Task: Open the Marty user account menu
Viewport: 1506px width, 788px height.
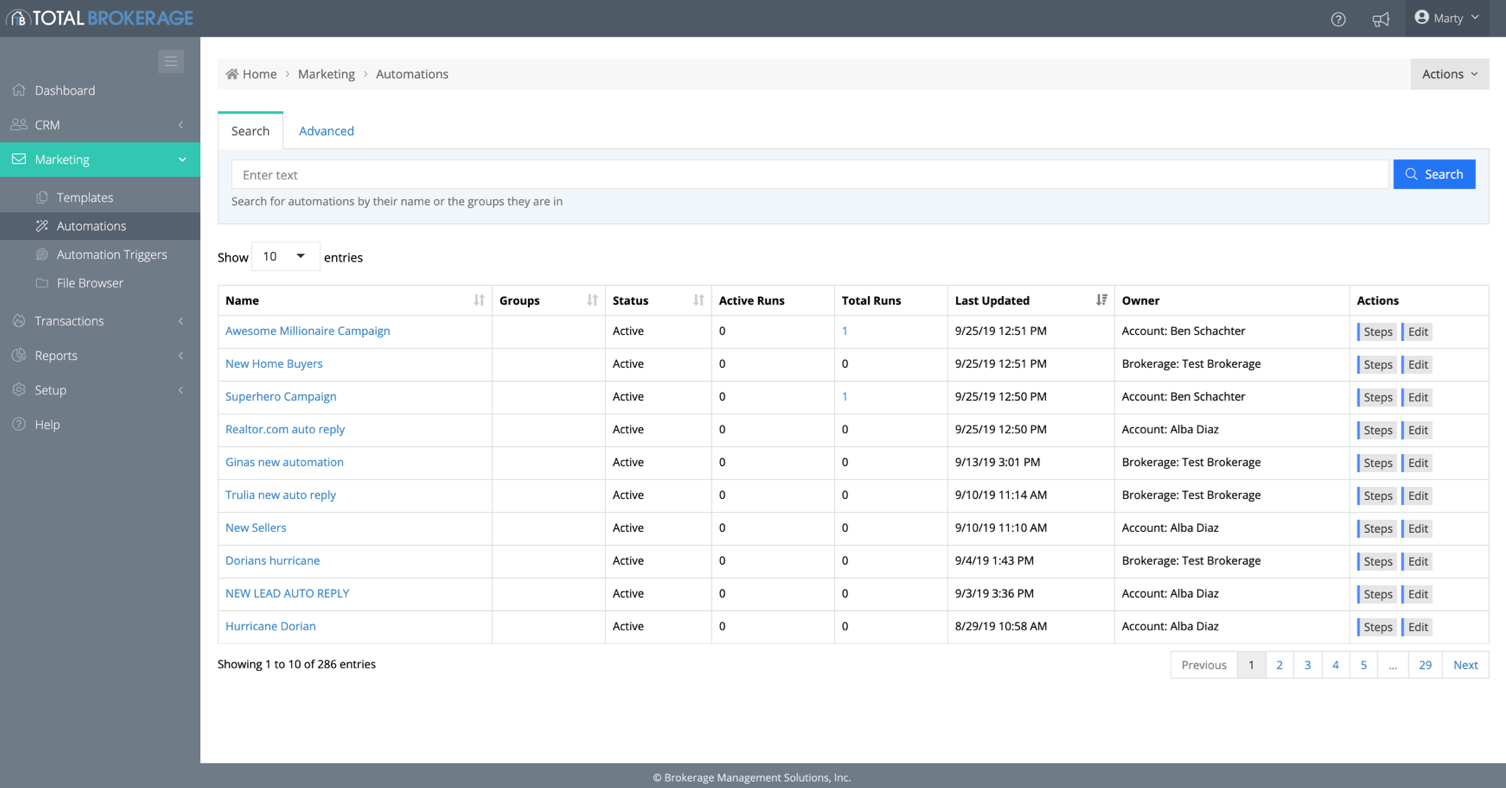Action: [x=1447, y=18]
